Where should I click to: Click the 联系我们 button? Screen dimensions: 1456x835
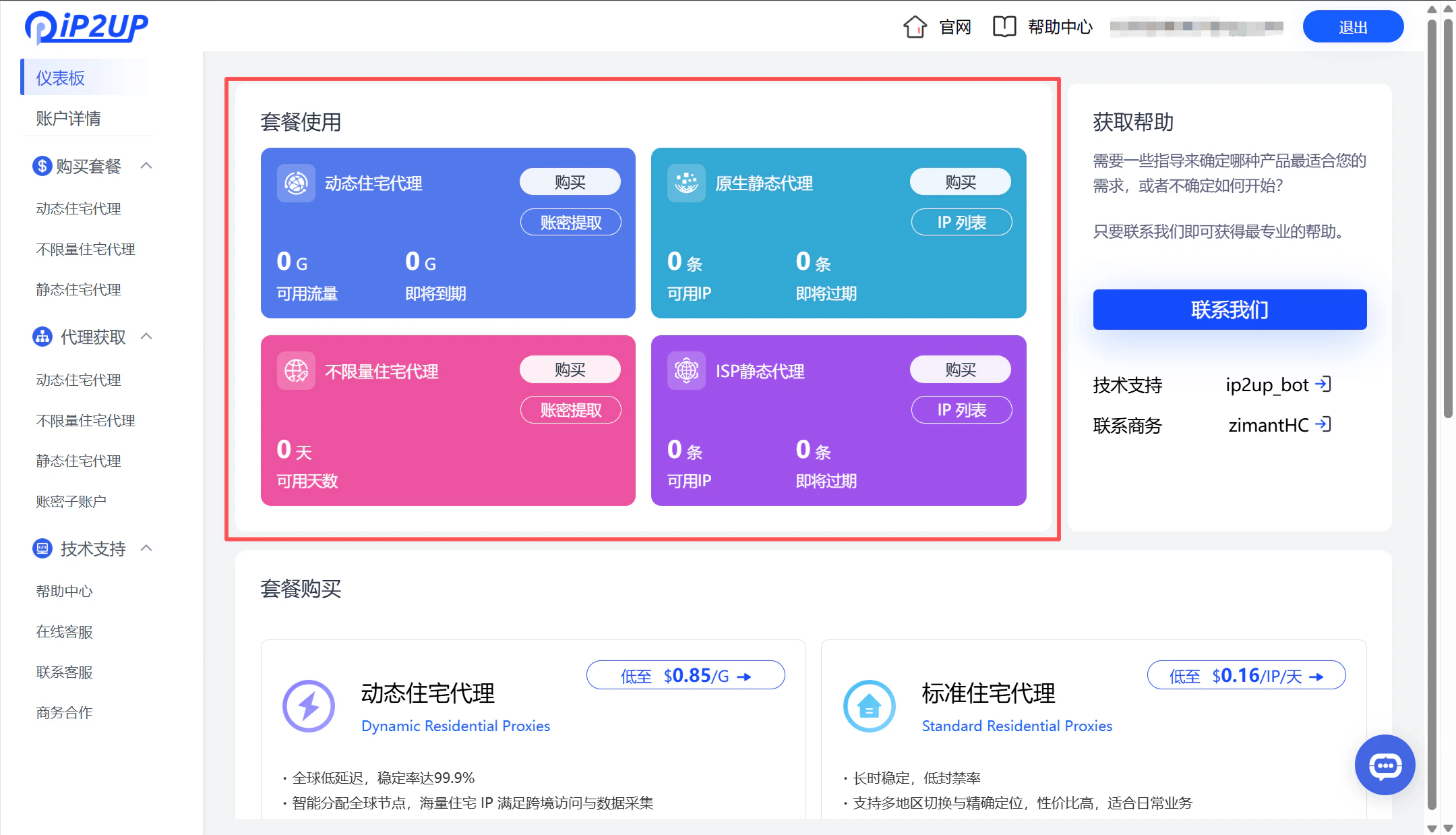(x=1229, y=310)
